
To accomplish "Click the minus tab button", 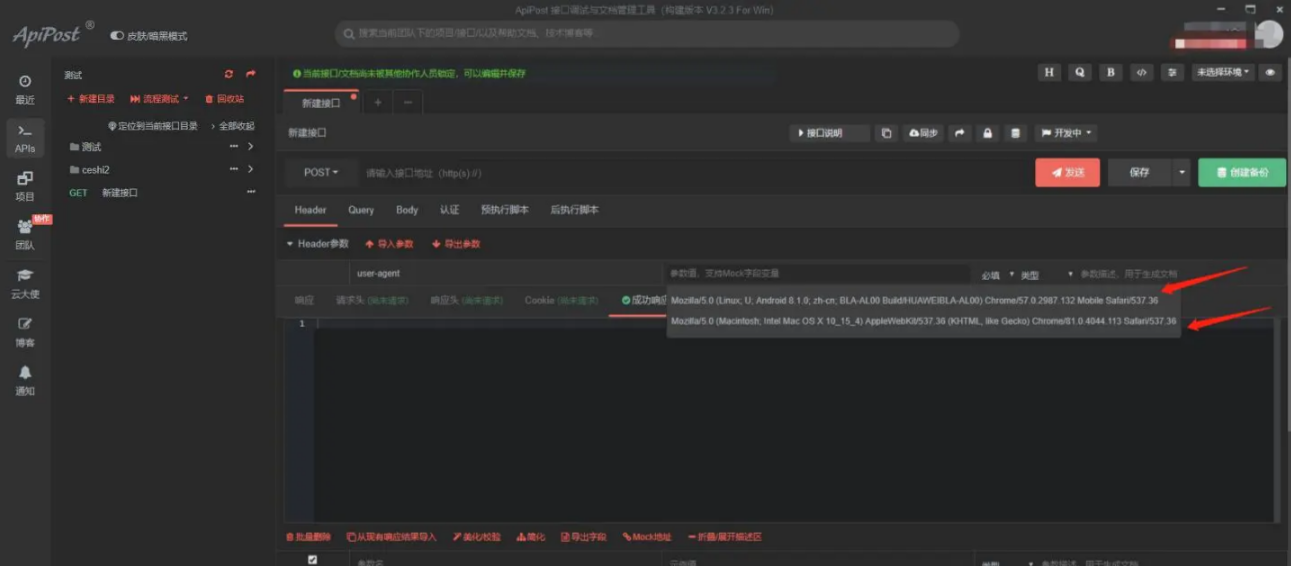I will 407,102.
